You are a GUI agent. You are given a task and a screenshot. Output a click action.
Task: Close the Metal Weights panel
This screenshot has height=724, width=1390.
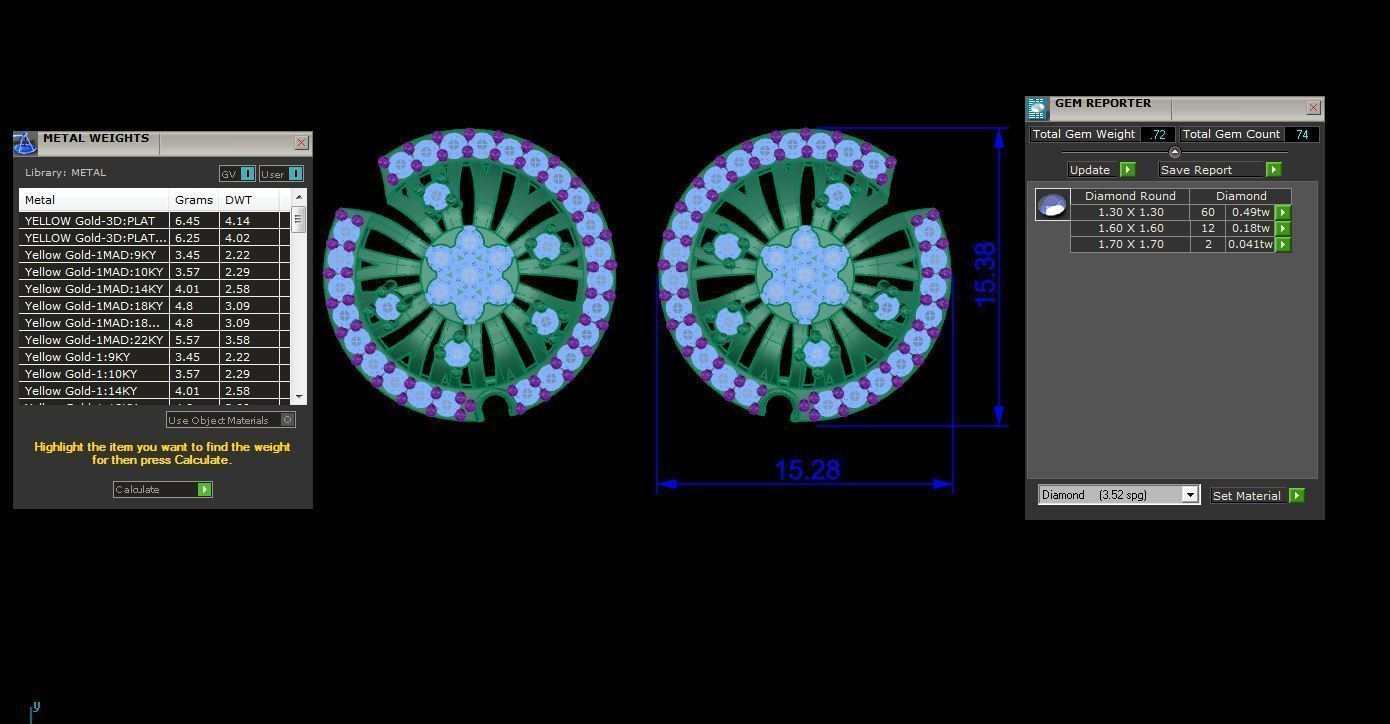point(301,143)
